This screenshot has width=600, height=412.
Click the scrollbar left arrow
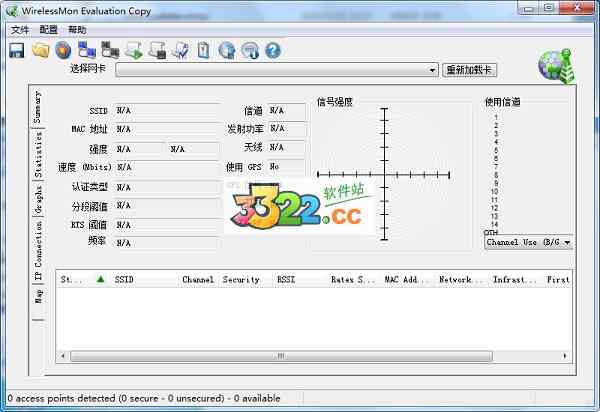point(63,356)
